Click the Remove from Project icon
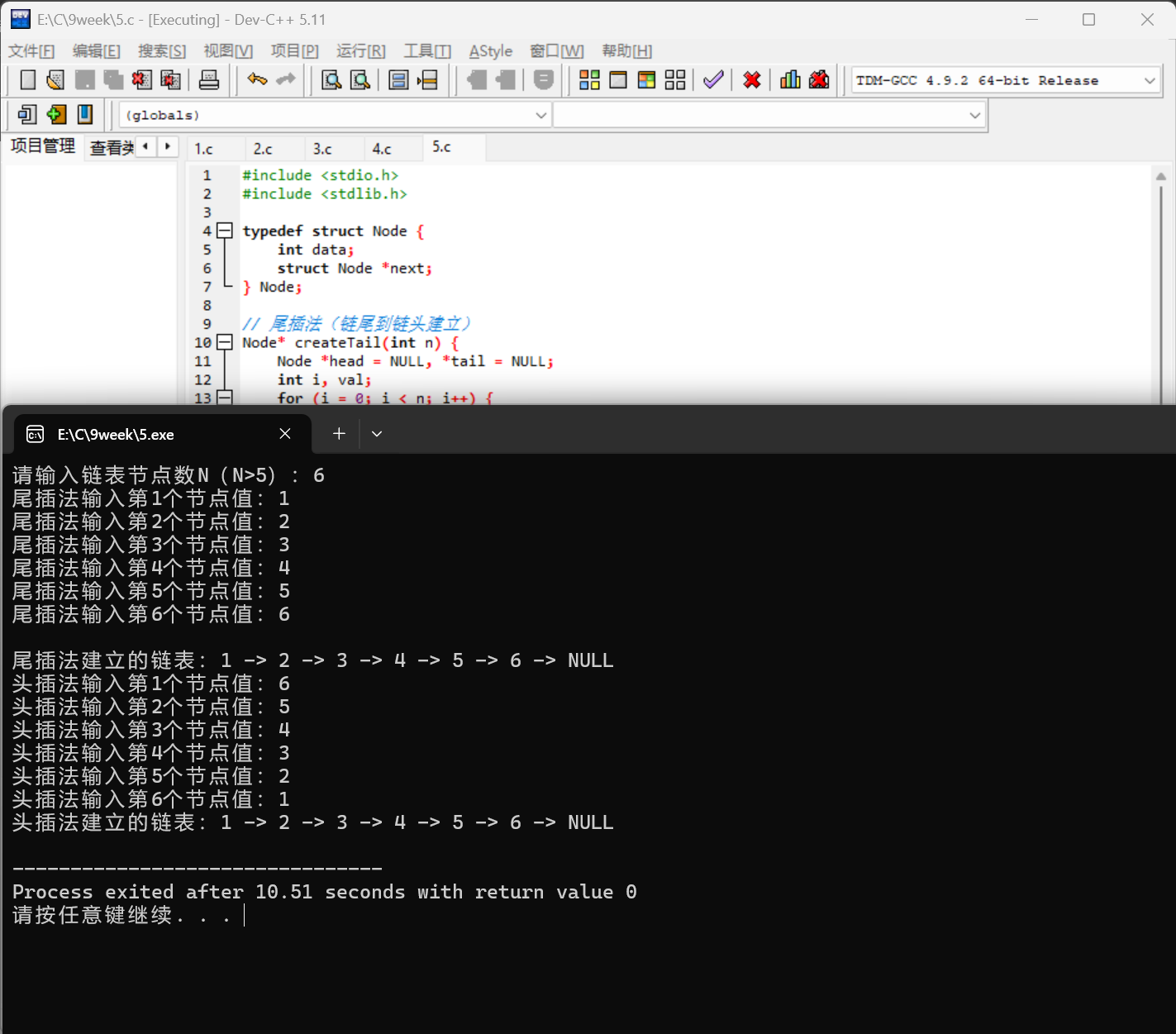The height and width of the screenshot is (1034, 1176). click(85, 114)
